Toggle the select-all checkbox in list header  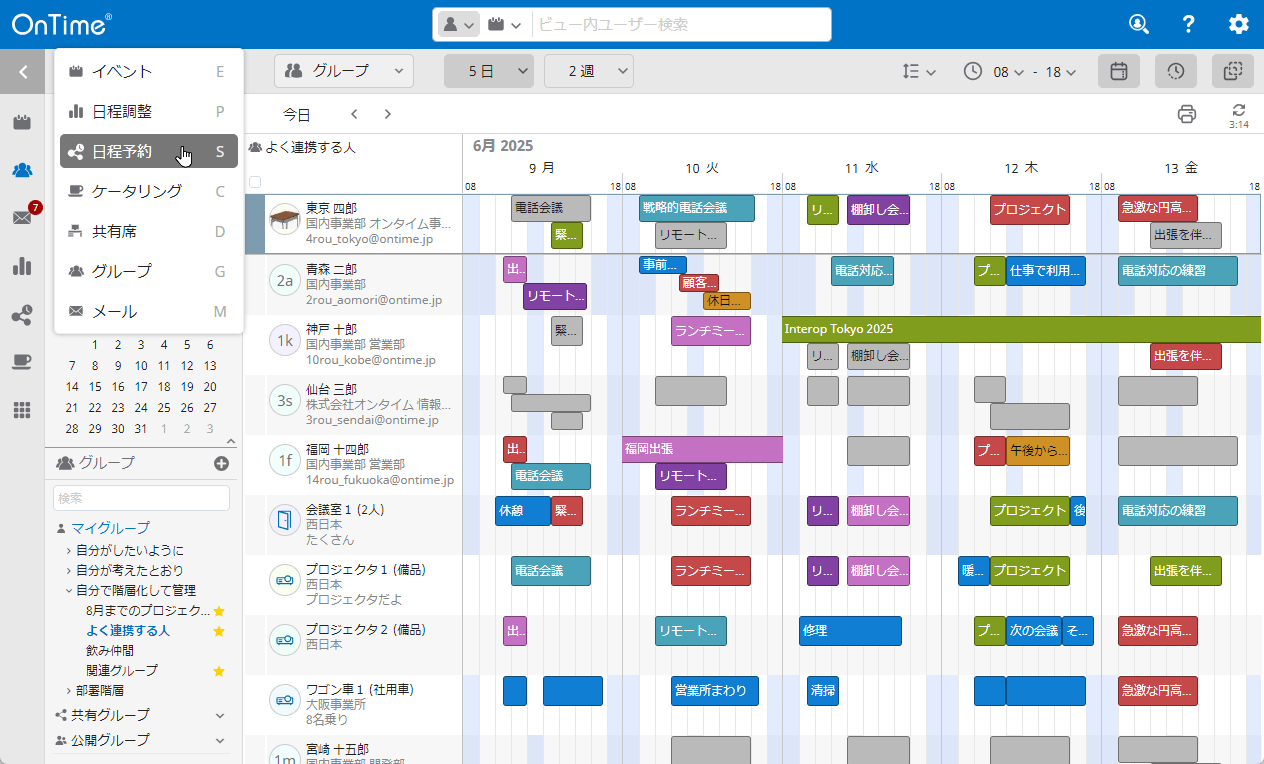point(255,182)
